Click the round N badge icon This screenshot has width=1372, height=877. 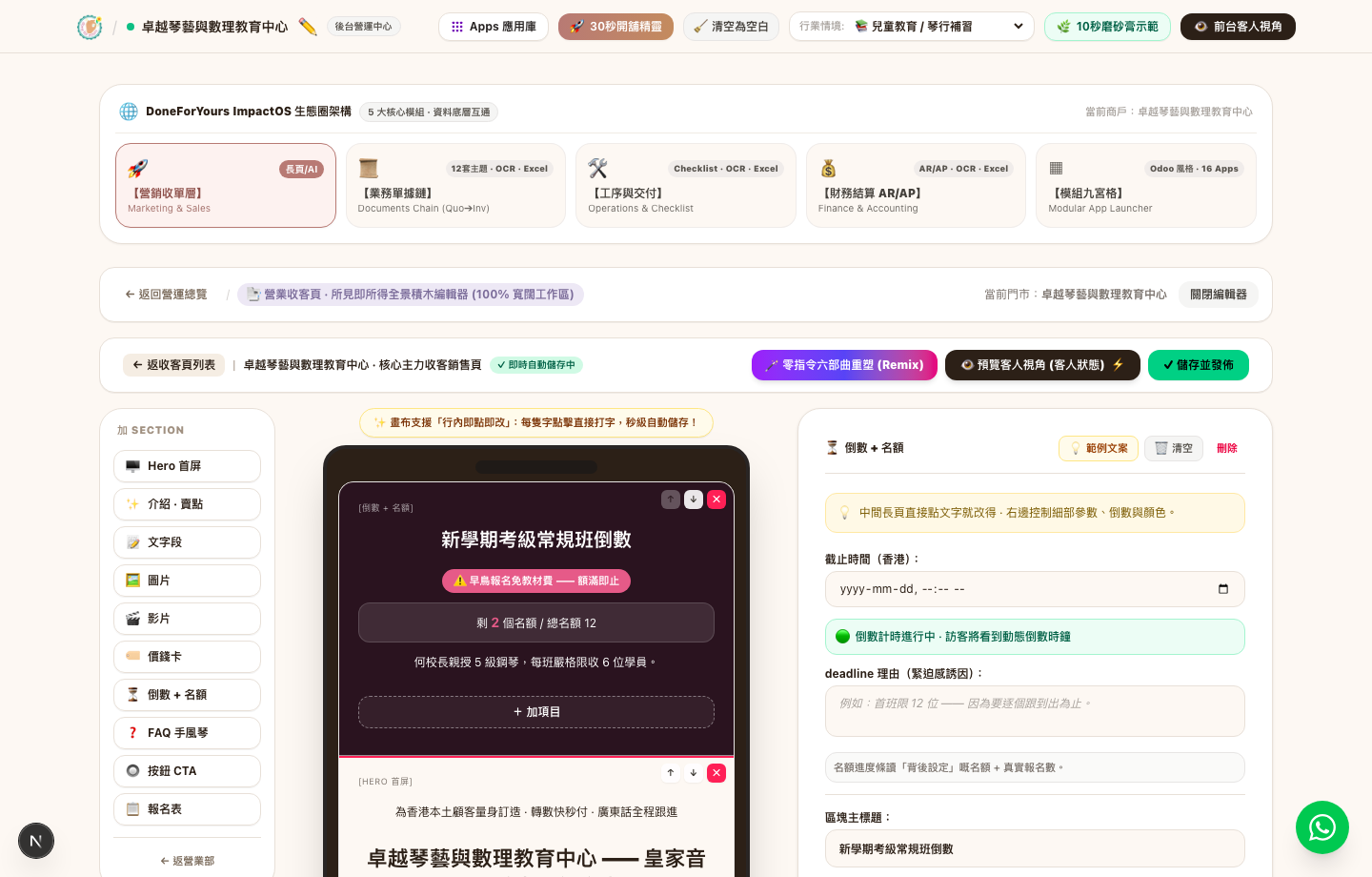[x=36, y=841]
